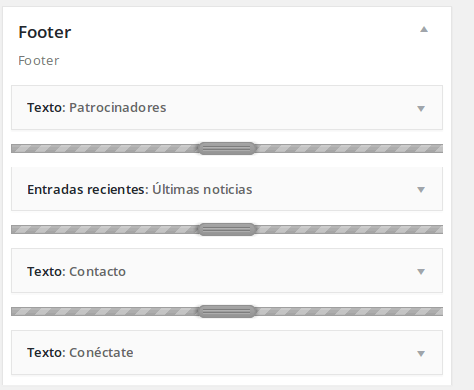Click the gray Footer description text
Viewport: 474px width, 390px height.
click(x=39, y=61)
